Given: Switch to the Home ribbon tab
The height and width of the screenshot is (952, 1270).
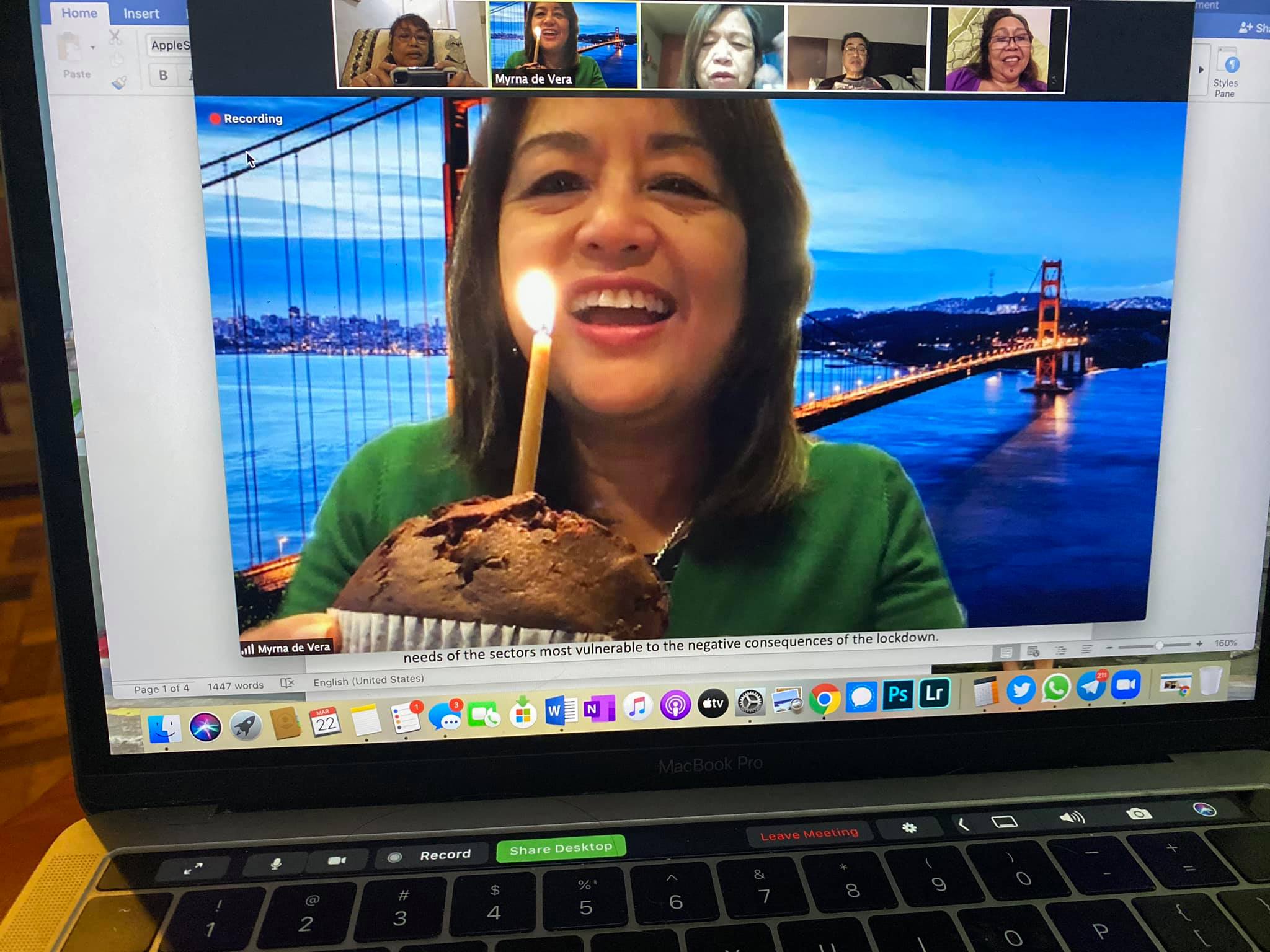Looking at the screenshot, I should (79, 13).
